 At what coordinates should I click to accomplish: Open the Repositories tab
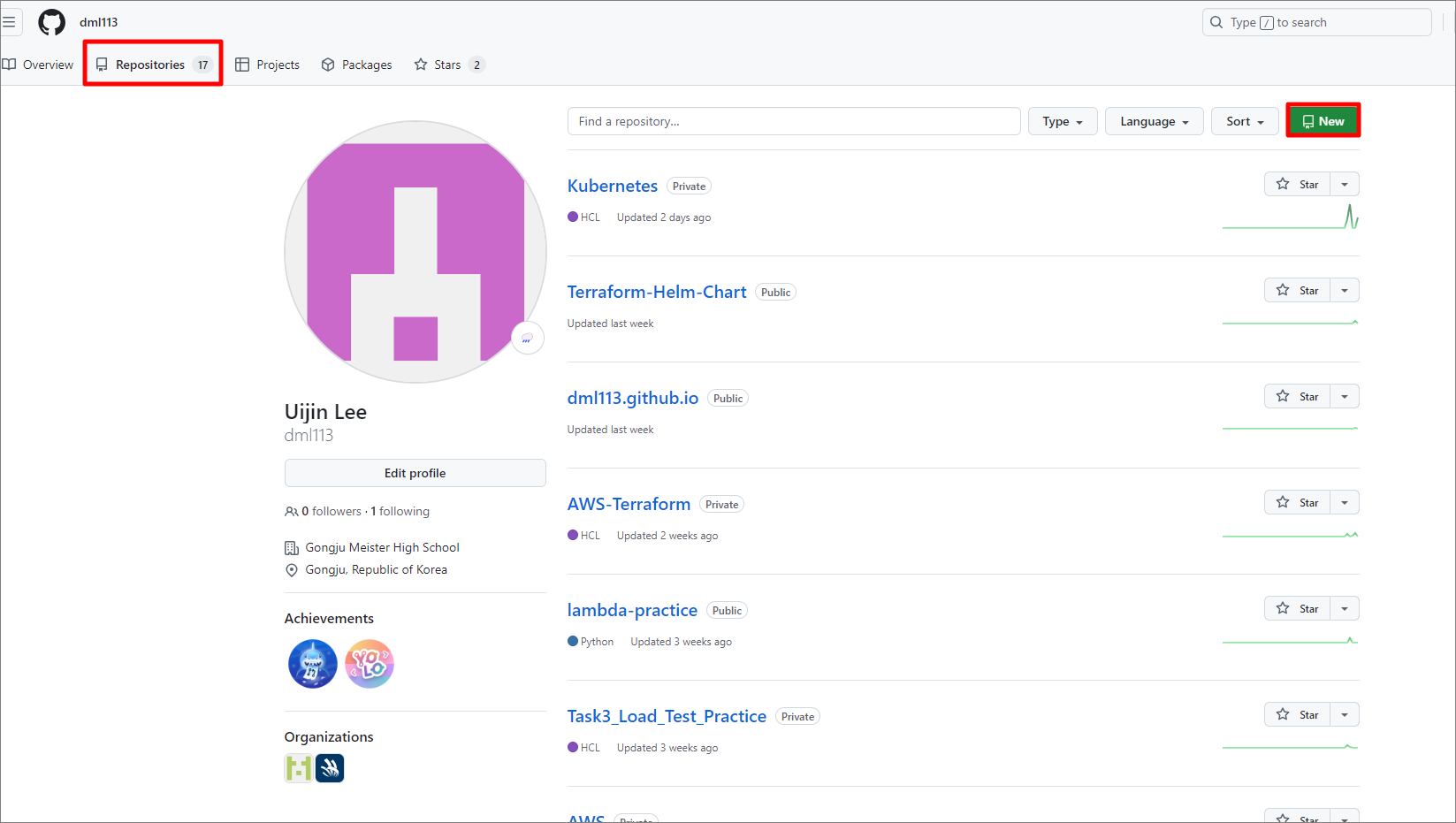click(x=153, y=65)
